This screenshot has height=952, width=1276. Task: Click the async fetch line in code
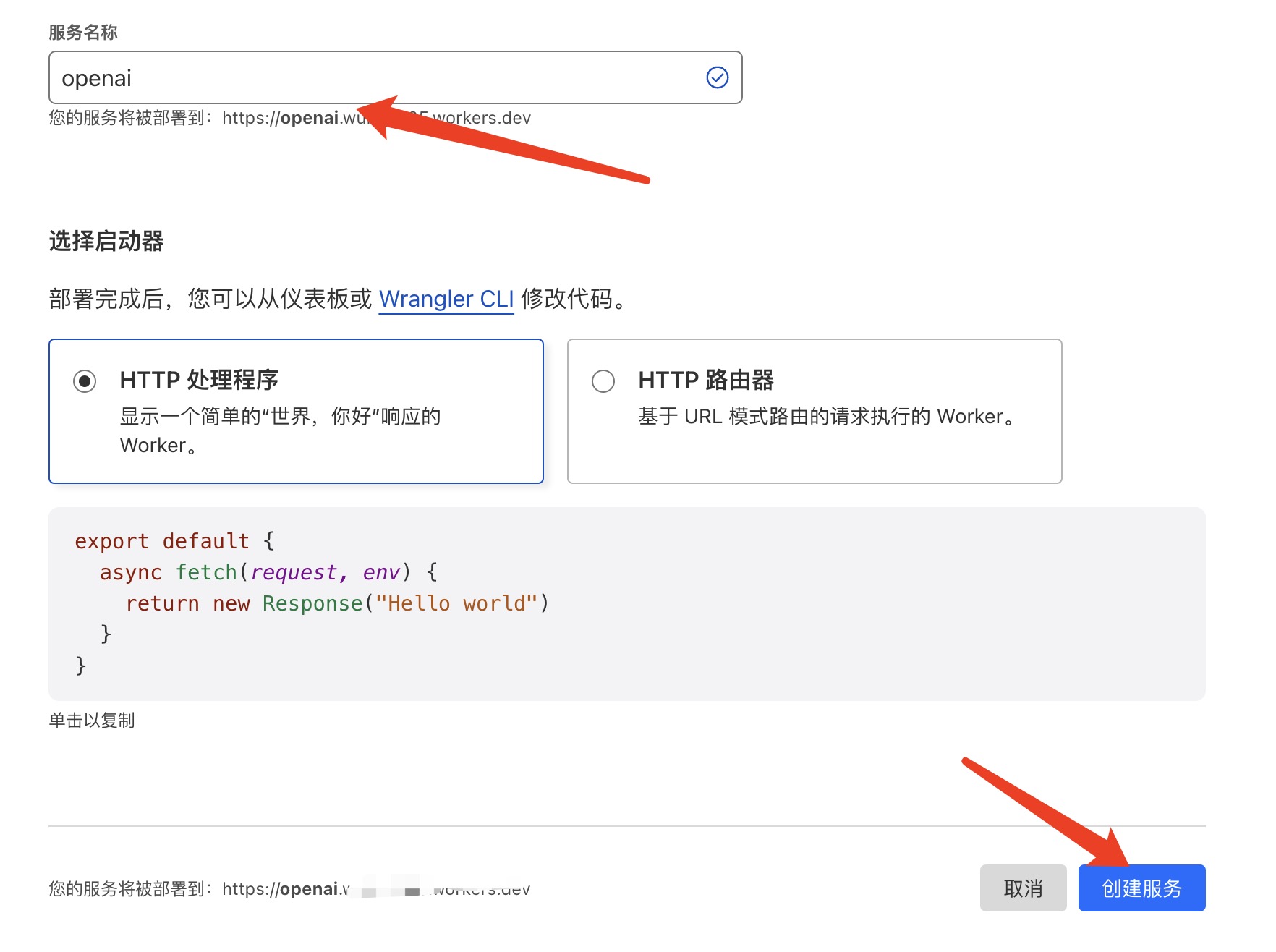268,572
